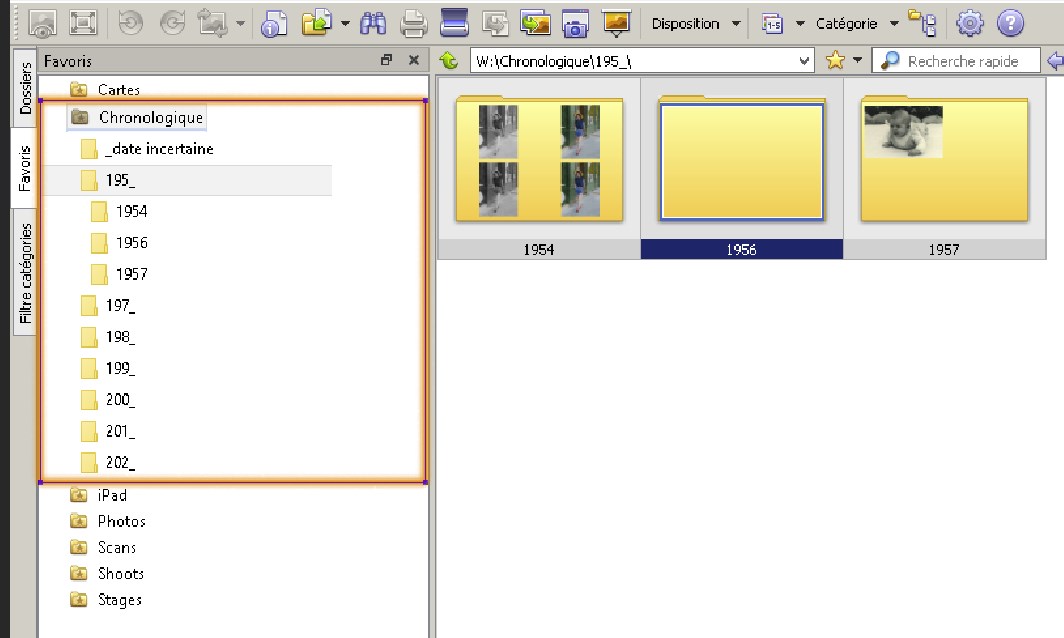
Task: Open the export folder dropdown arrow
Action: [x=345, y=24]
